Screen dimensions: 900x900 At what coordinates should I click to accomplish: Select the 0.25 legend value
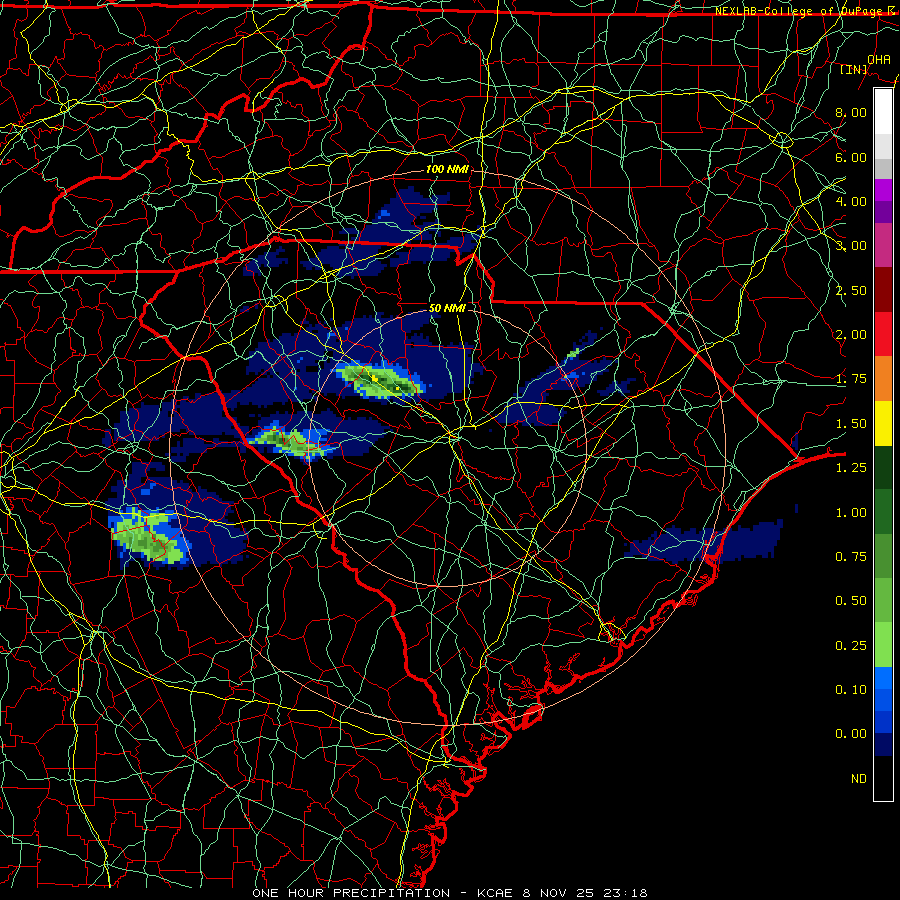(851, 646)
